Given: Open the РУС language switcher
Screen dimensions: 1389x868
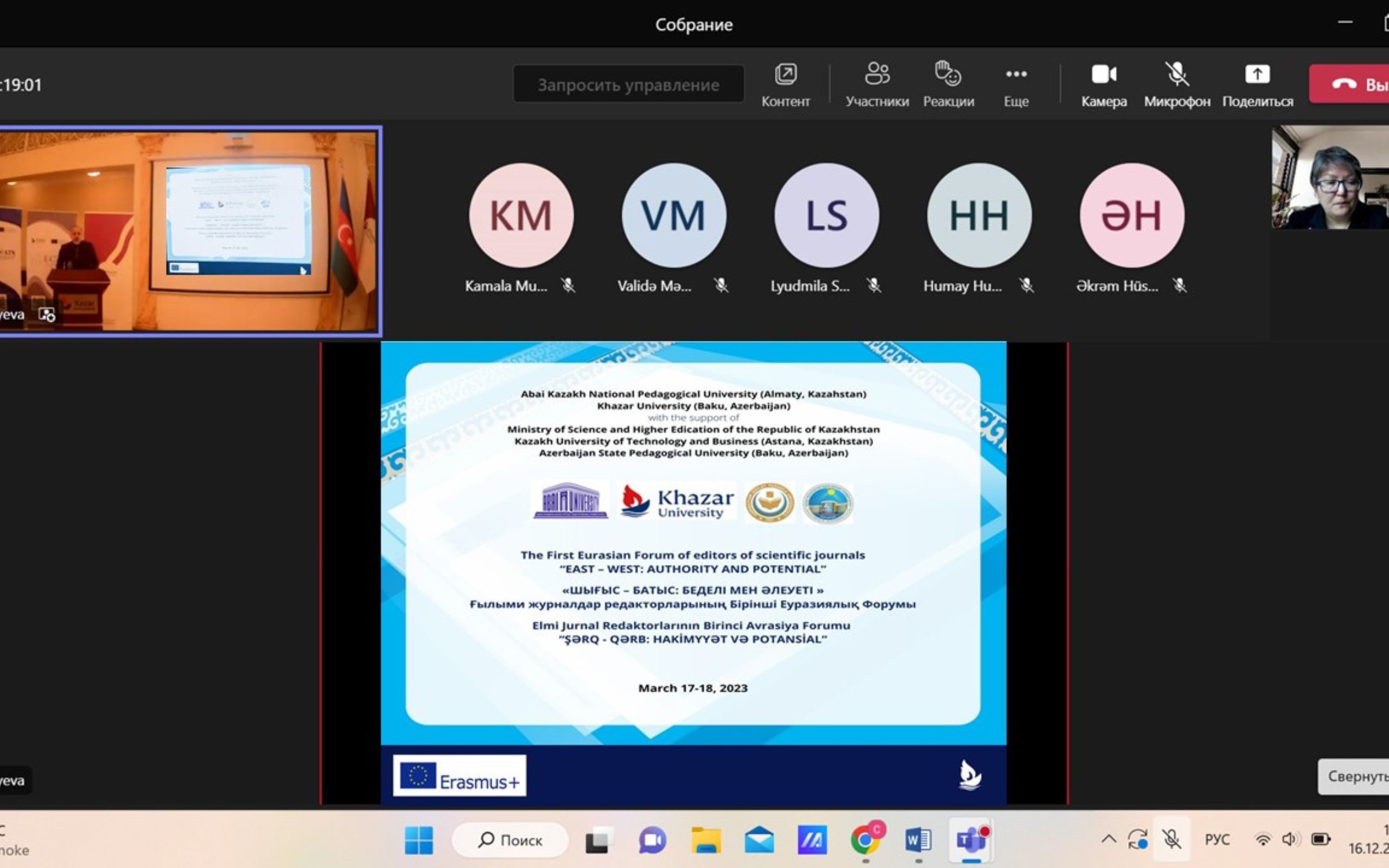Looking at the screenshot, I should pyautogui.click(x=1217, y=839).
